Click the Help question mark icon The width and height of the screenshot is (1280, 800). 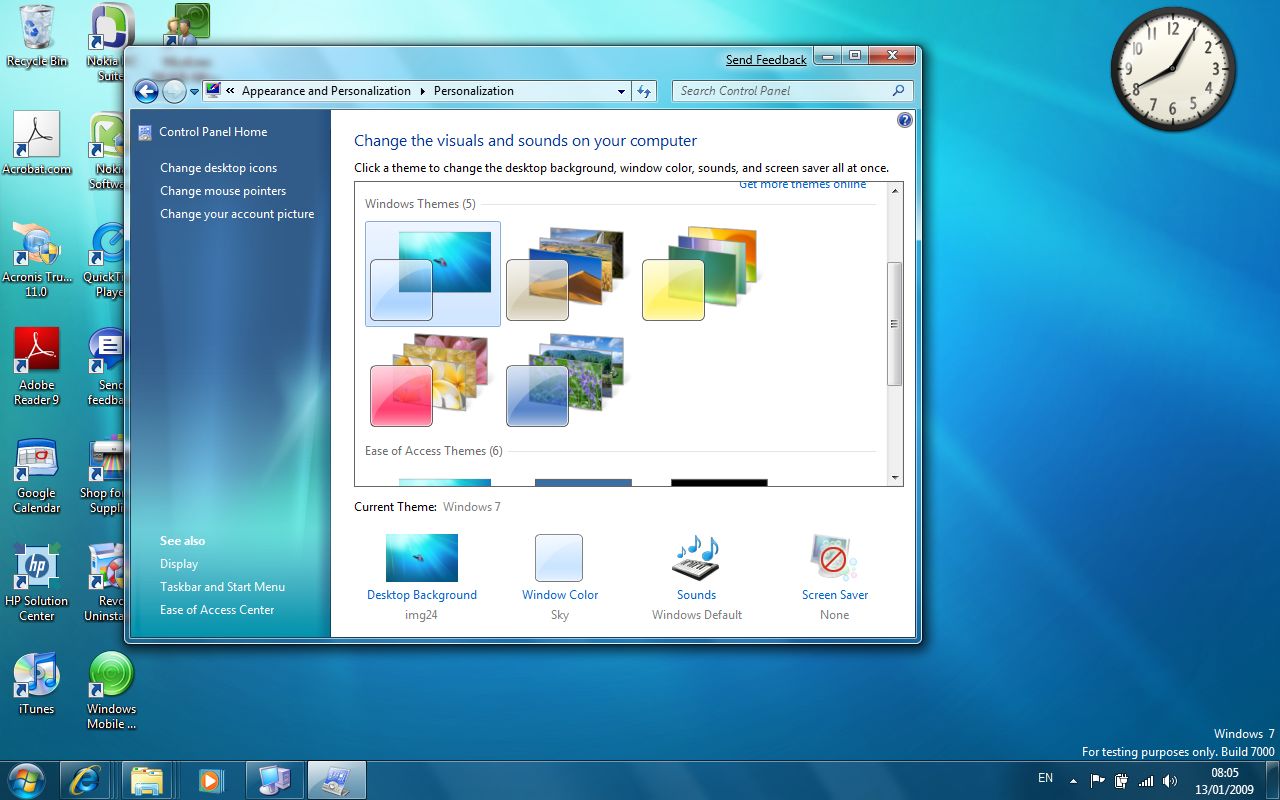tap(904, 119)
